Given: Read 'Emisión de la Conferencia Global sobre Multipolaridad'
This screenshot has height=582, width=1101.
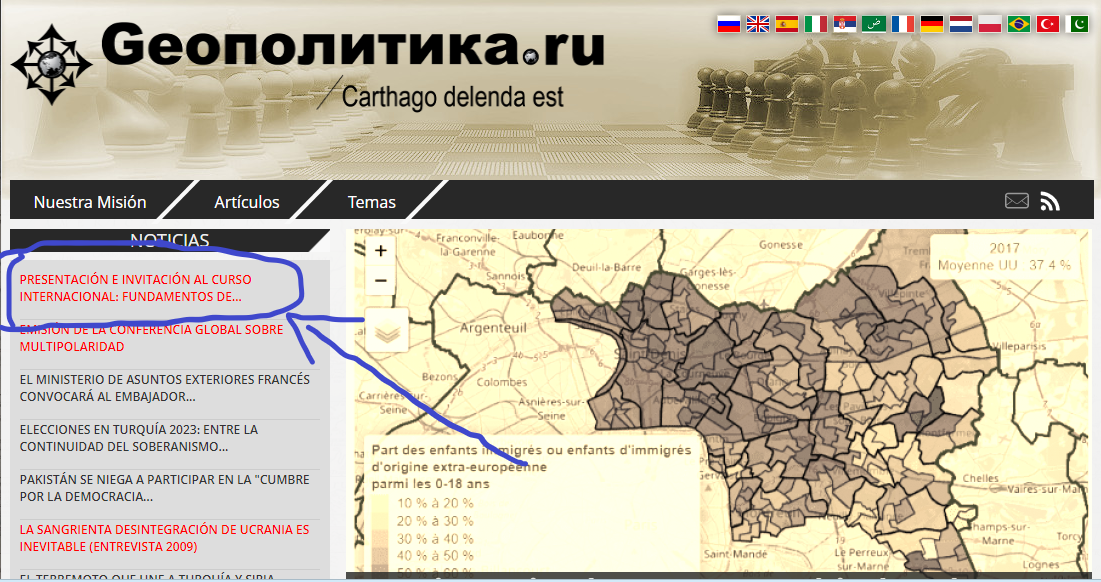Looking at the screenshot, I should tap(151, 338).
